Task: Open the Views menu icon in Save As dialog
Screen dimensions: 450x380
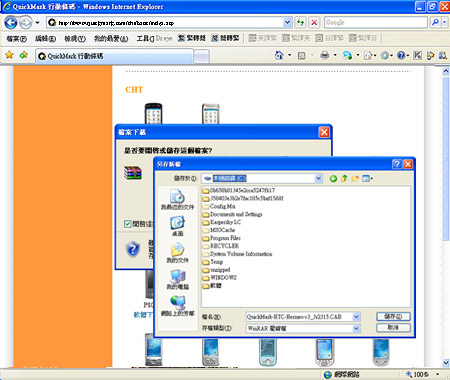Action: coord(367,179)
